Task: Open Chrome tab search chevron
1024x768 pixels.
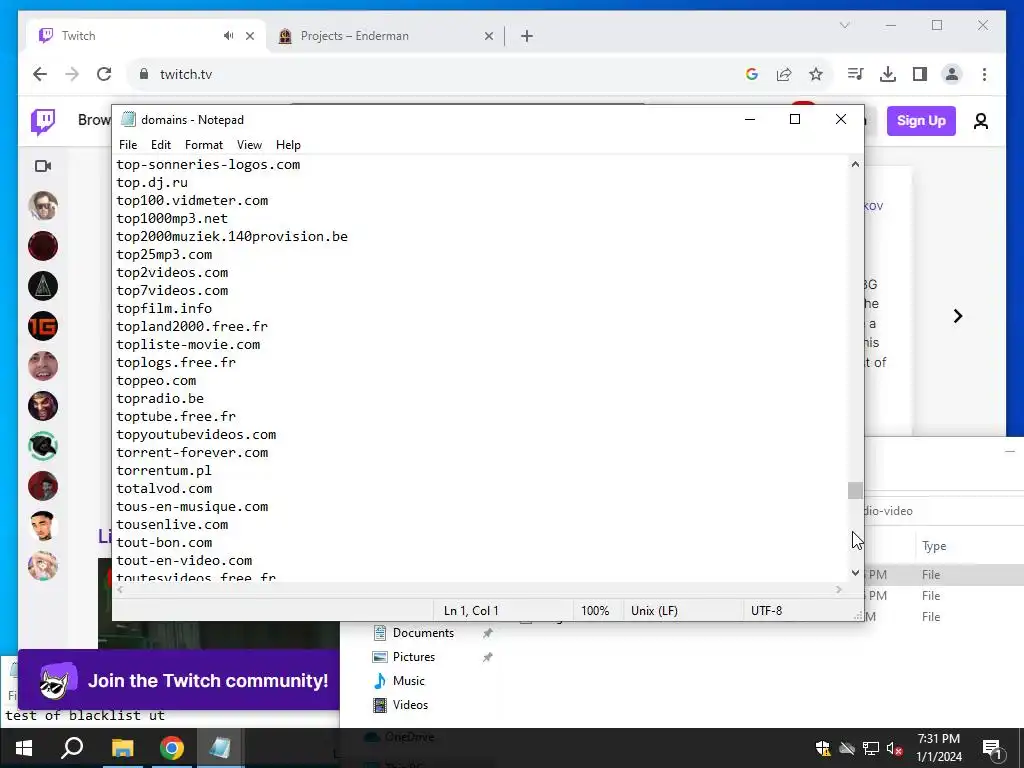Action: [844, 25]
